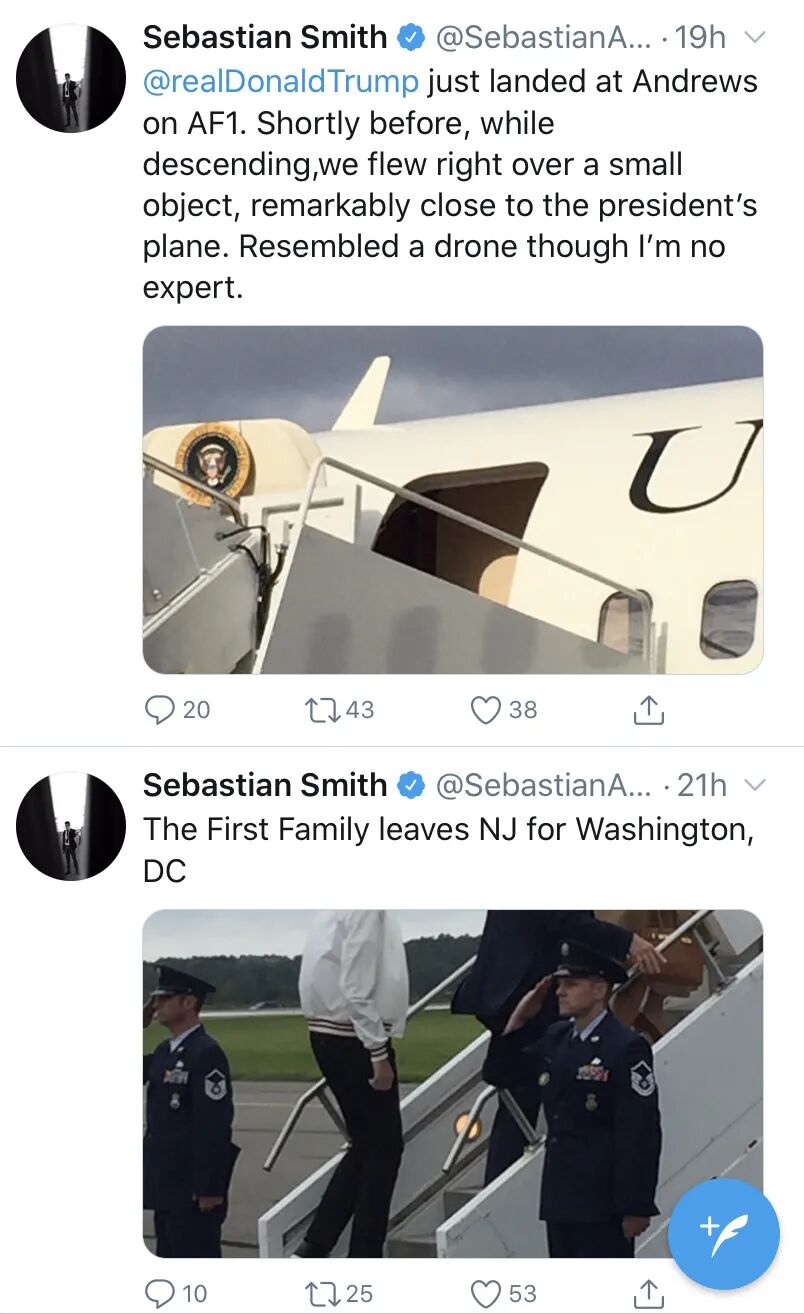The height and width of the screenshot is (1314, 804).
Task: Share the First Family tweet
Action: click(649, 1292)
